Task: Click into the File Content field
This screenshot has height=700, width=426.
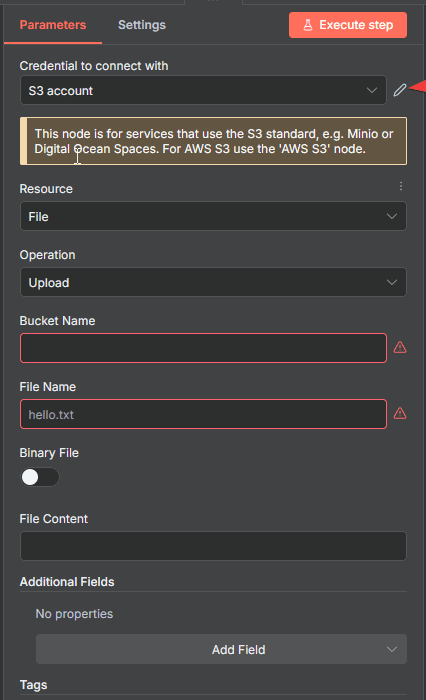Action: 213,546
